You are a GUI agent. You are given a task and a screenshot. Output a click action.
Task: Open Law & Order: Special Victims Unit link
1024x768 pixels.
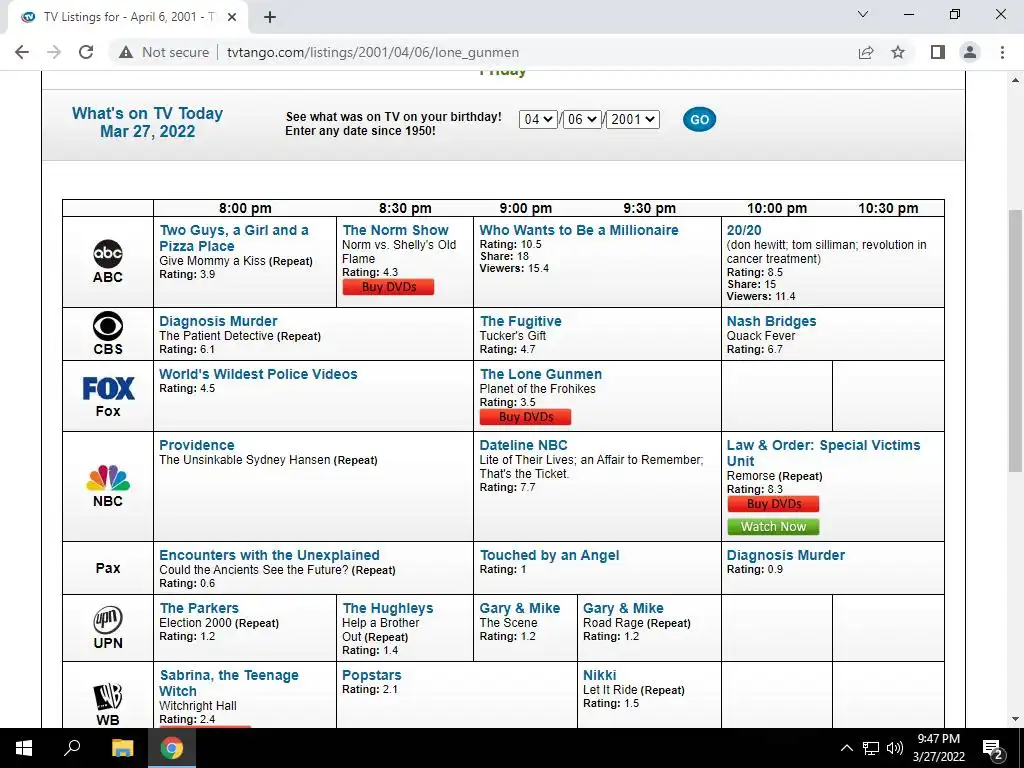824,453
